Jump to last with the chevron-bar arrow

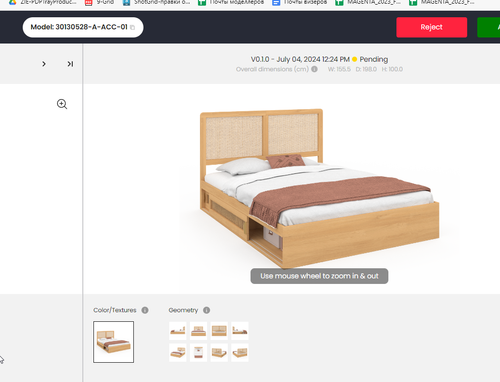click(70, 64)
